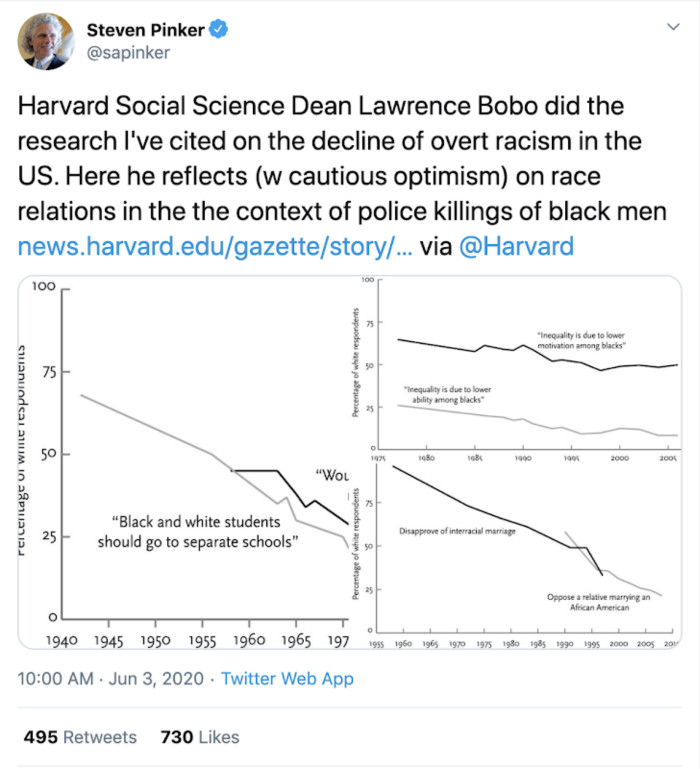The image size is (700, 769).
Task: Click Steven Pinker's profile avatar photo
Action: 44,42
